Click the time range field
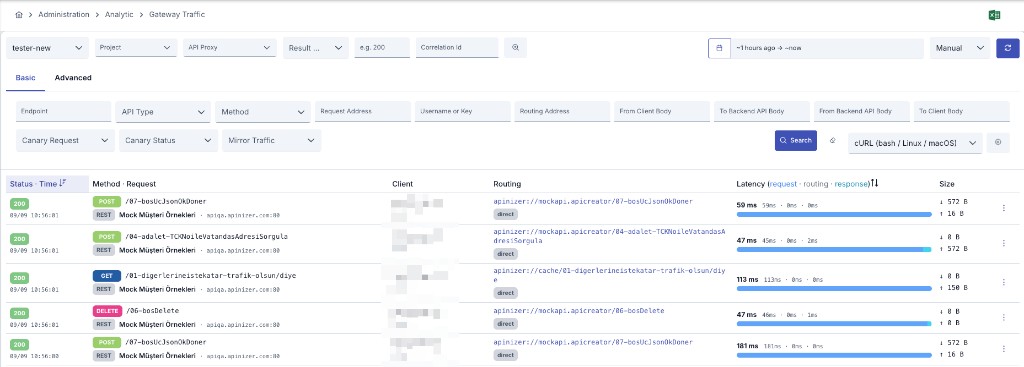This screenshot has height=367, width=1024. (x=827, y=48)
